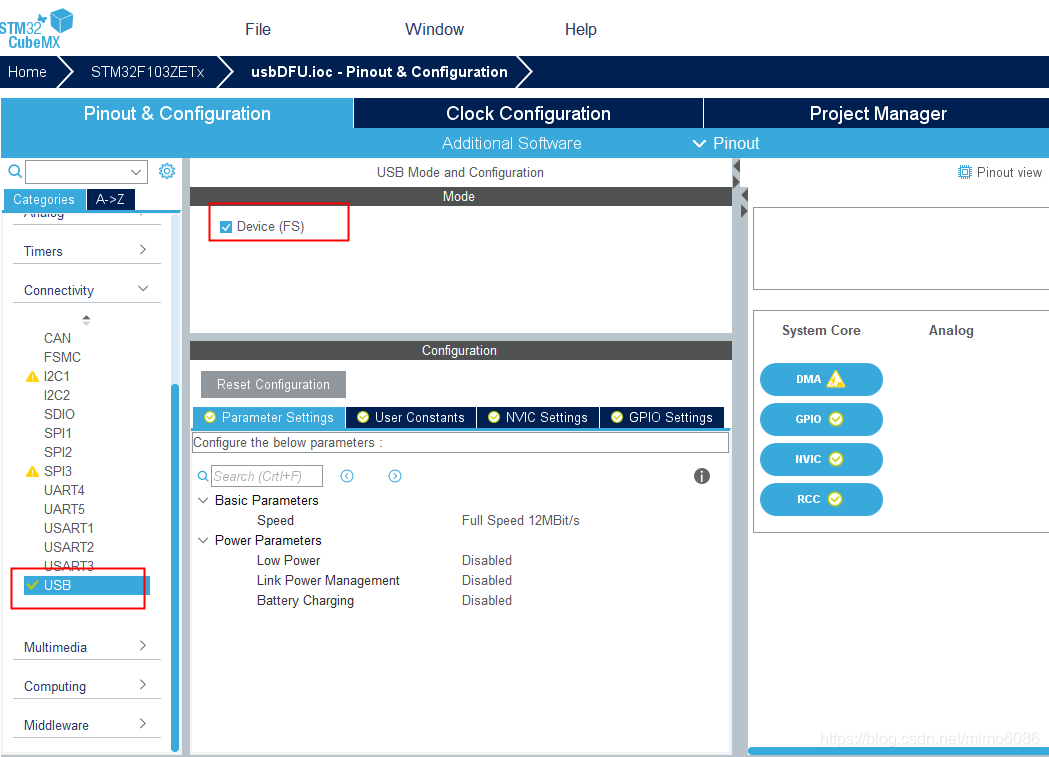
Task: Switch to Clock Configuration tab
Action: click(x=528, y=113)
